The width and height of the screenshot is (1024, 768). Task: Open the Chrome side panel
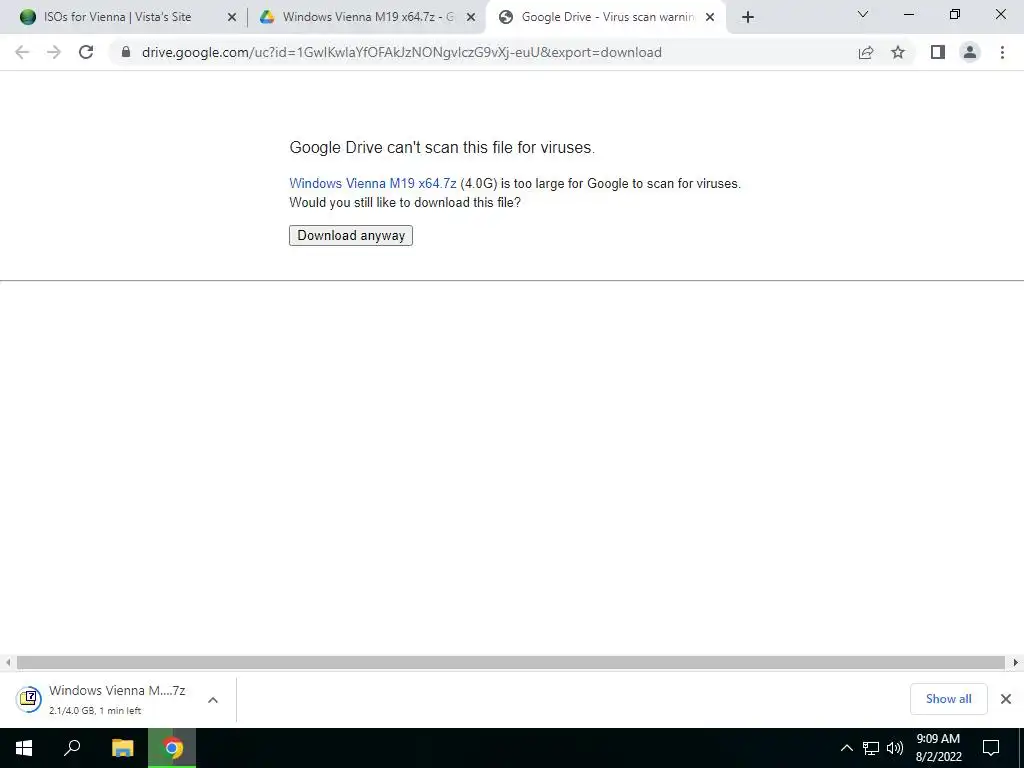click(938, 52)
